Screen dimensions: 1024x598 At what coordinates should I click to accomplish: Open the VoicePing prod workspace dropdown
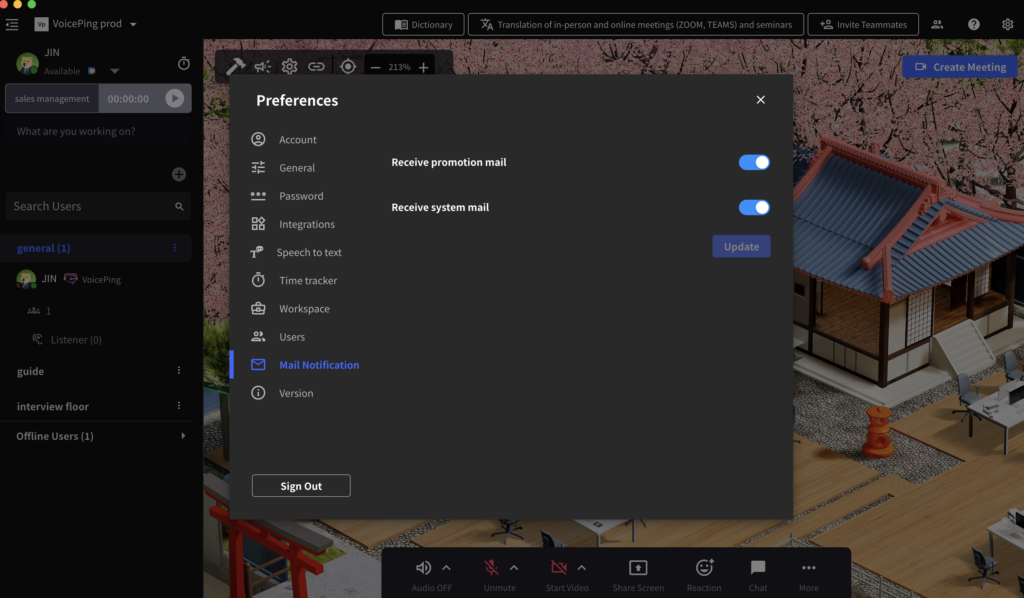[x=134, y=24]
